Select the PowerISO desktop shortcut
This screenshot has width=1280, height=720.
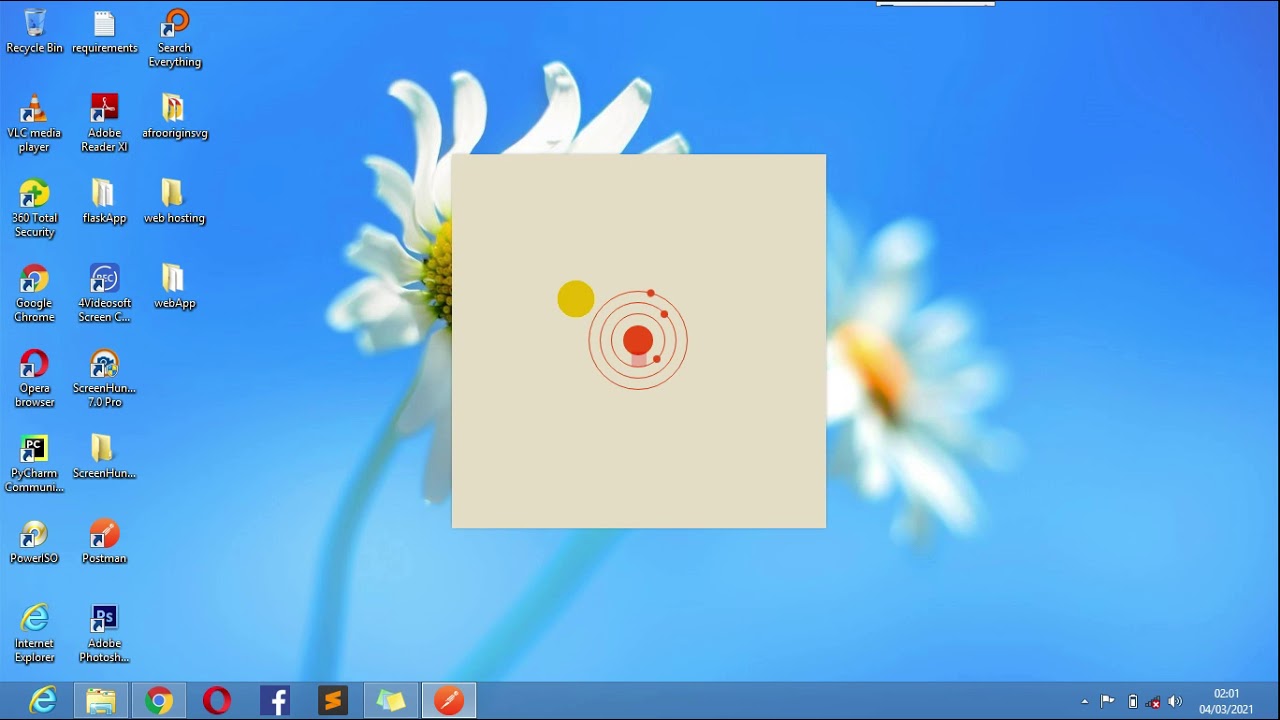pyautogui.click(x=34, y=541)
